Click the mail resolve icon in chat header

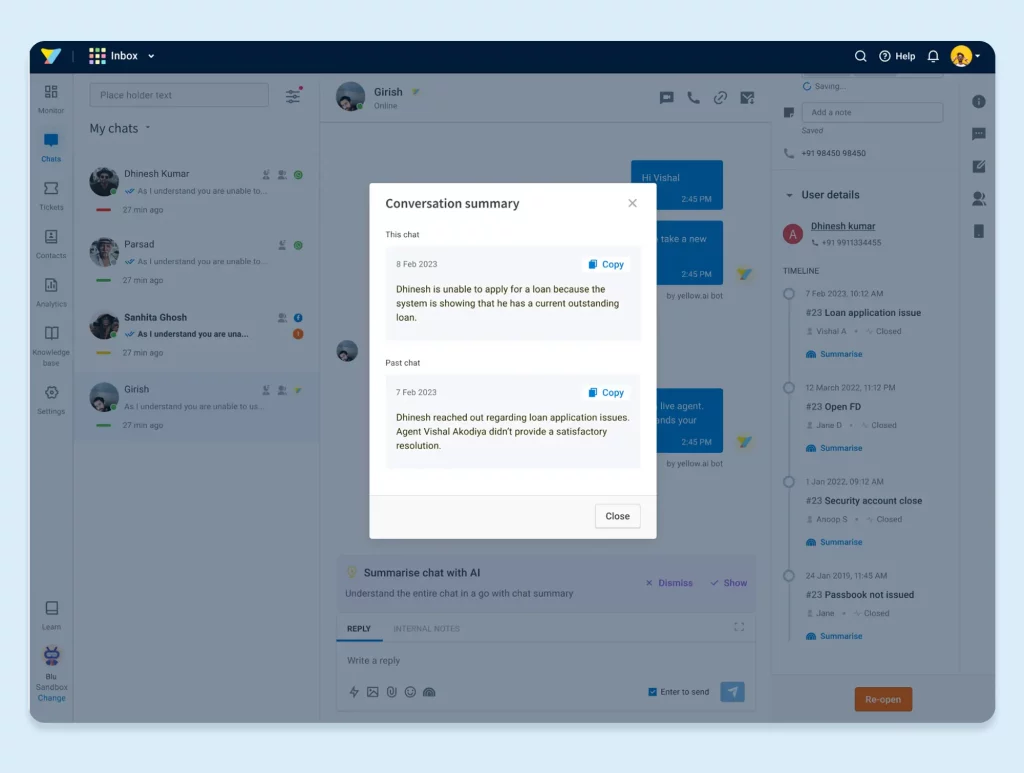747,98
